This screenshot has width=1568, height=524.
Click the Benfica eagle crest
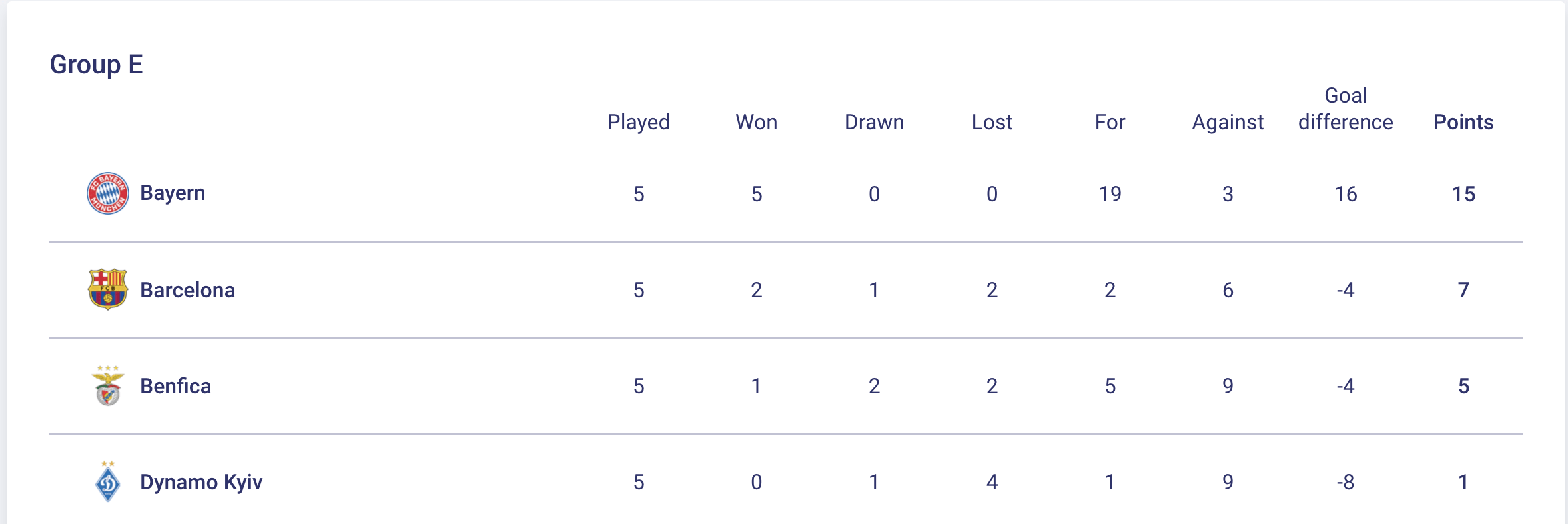coord(108,386)
